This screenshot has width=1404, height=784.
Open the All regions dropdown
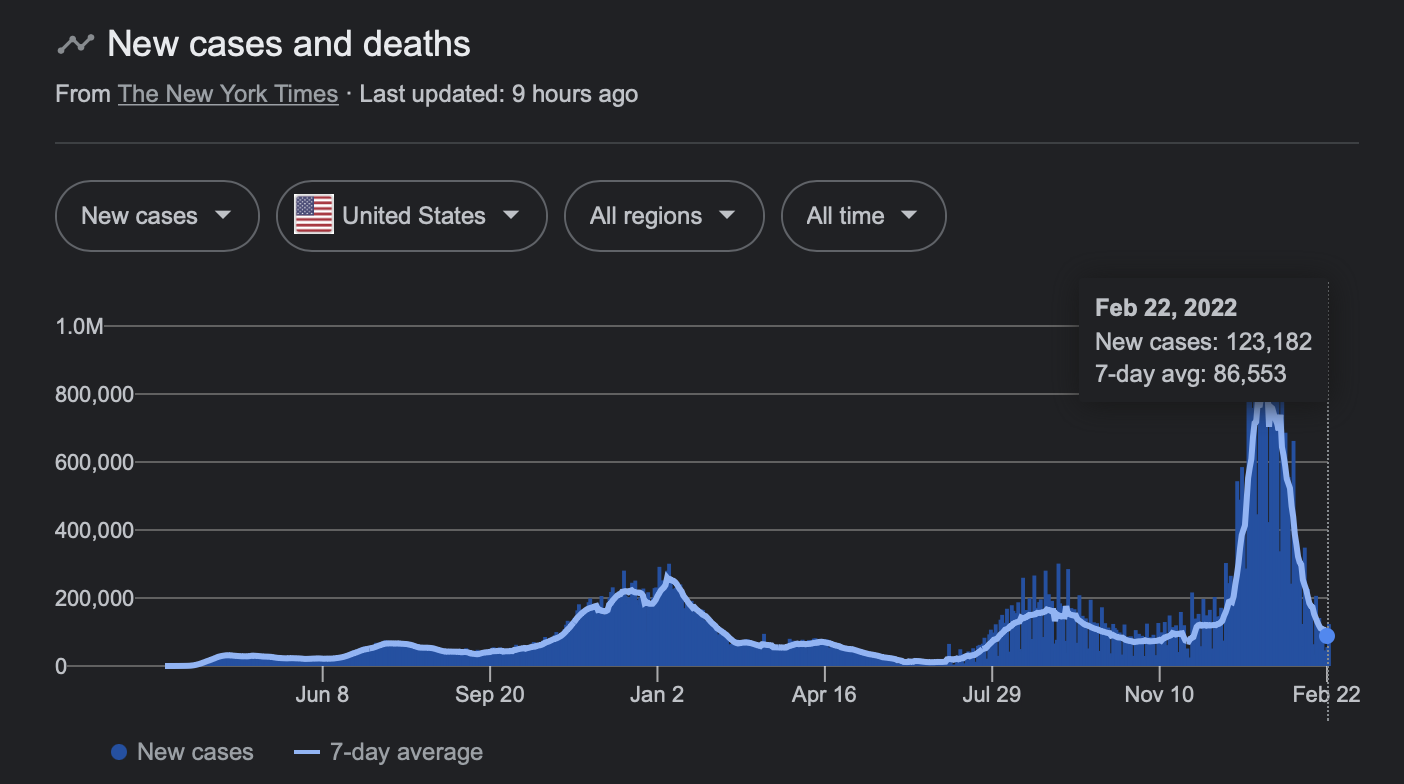(663, 215)
